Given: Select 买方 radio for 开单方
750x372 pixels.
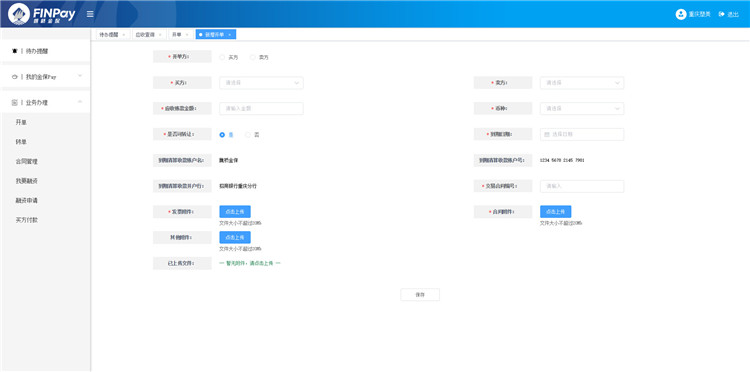Looking at the screenshot, I should pos(222,57).
